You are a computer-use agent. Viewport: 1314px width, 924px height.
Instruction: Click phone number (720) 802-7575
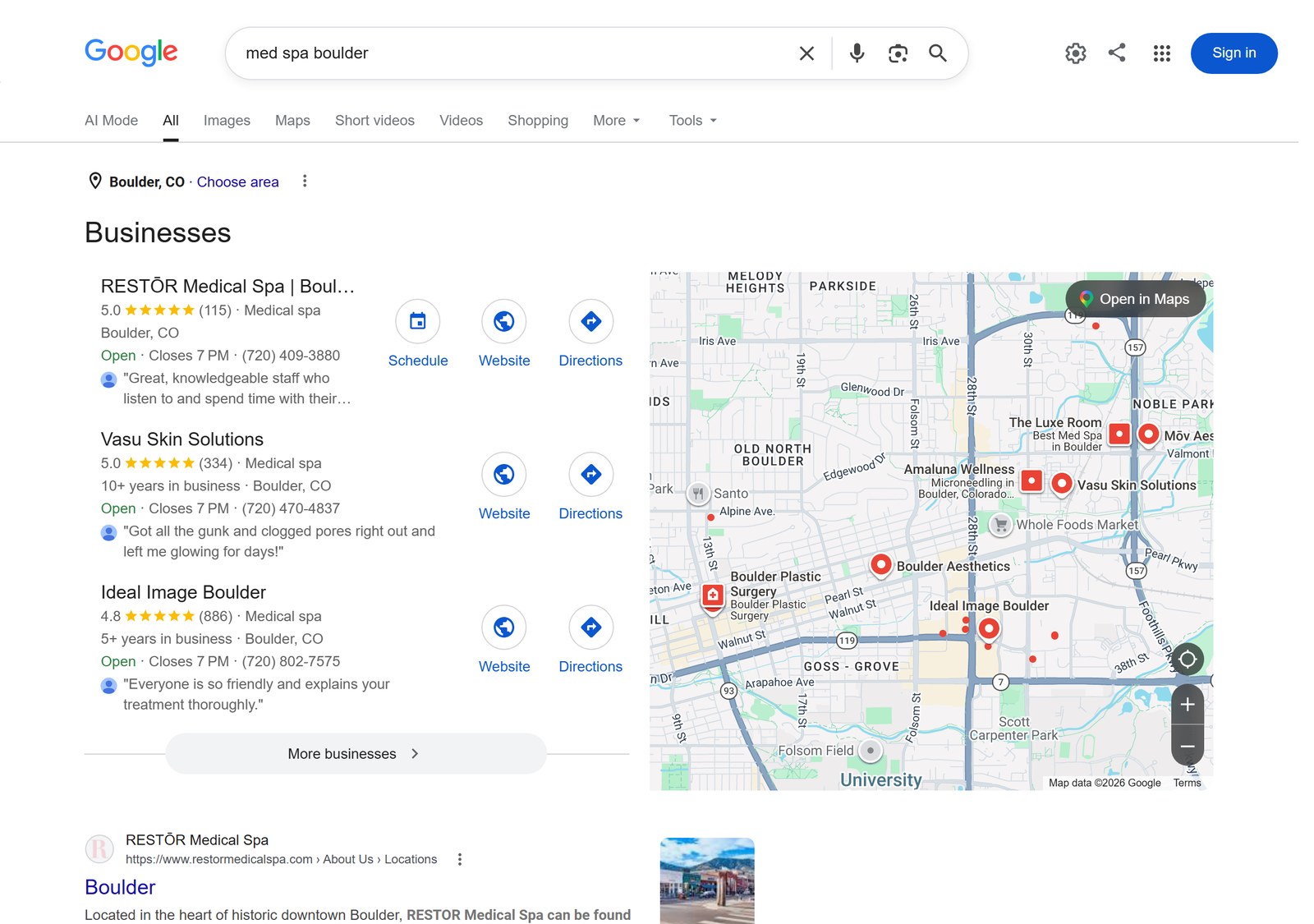point(291,661)
